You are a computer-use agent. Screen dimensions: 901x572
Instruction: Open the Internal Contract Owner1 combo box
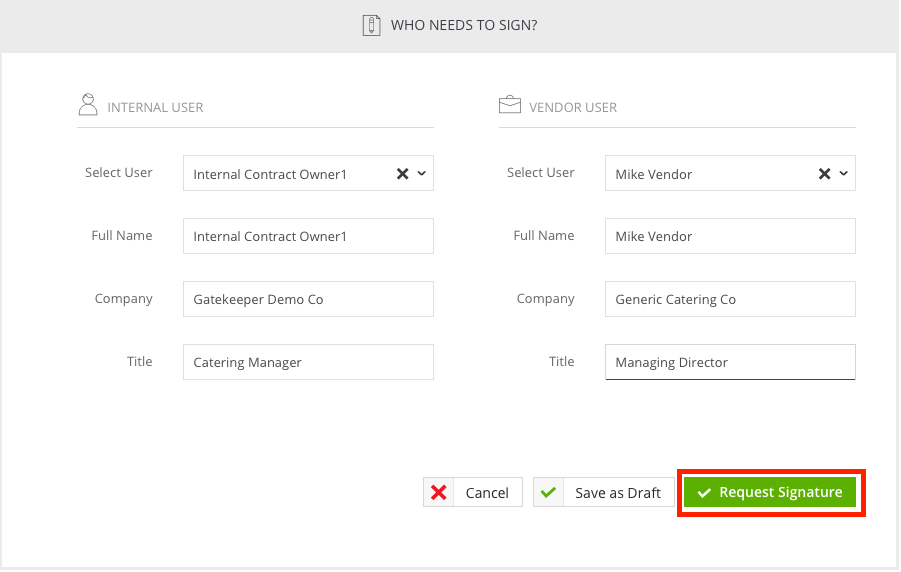coord(308,173)
